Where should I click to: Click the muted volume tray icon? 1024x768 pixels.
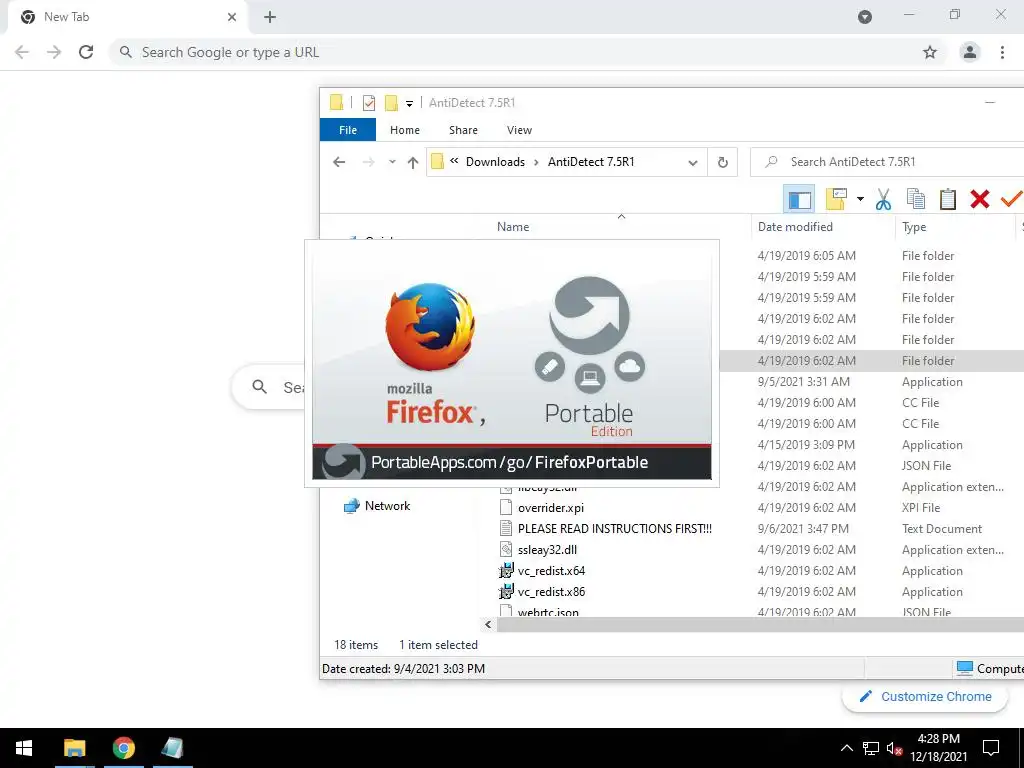point(895,748)
